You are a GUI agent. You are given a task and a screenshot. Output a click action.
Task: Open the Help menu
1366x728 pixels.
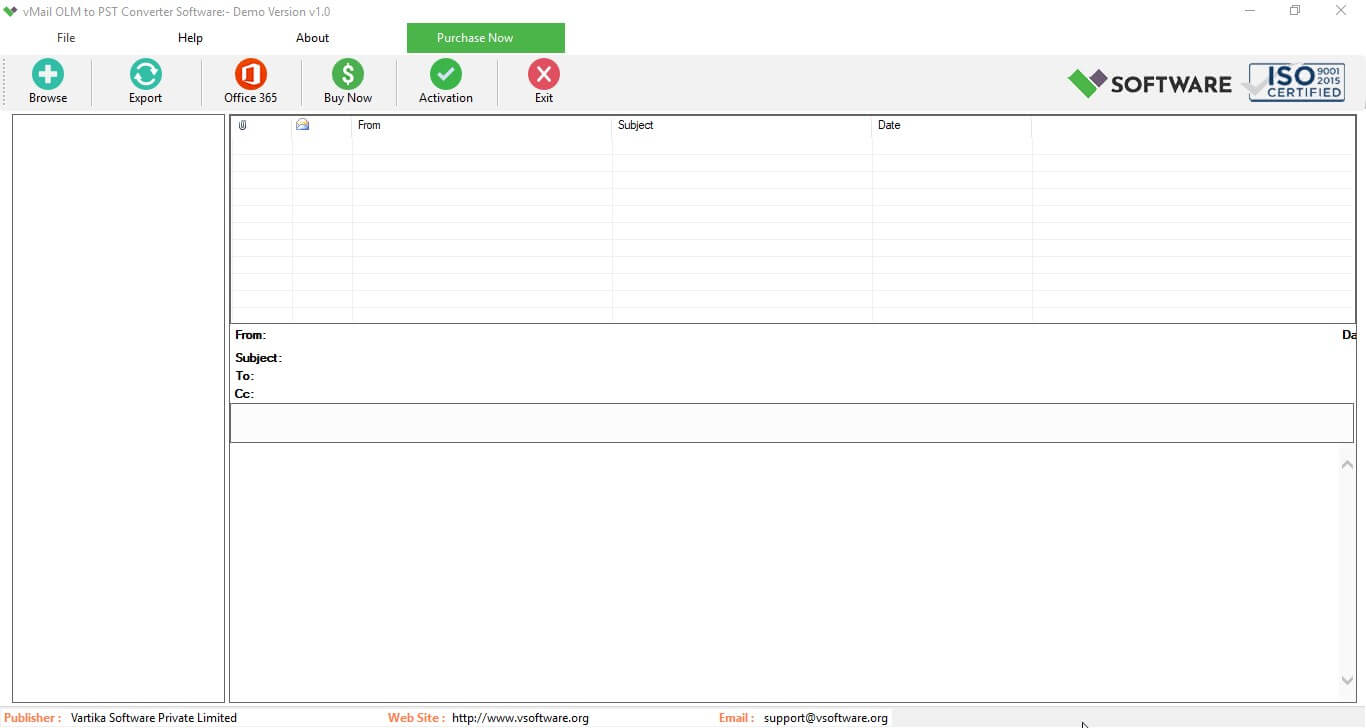tap(190, 38)
